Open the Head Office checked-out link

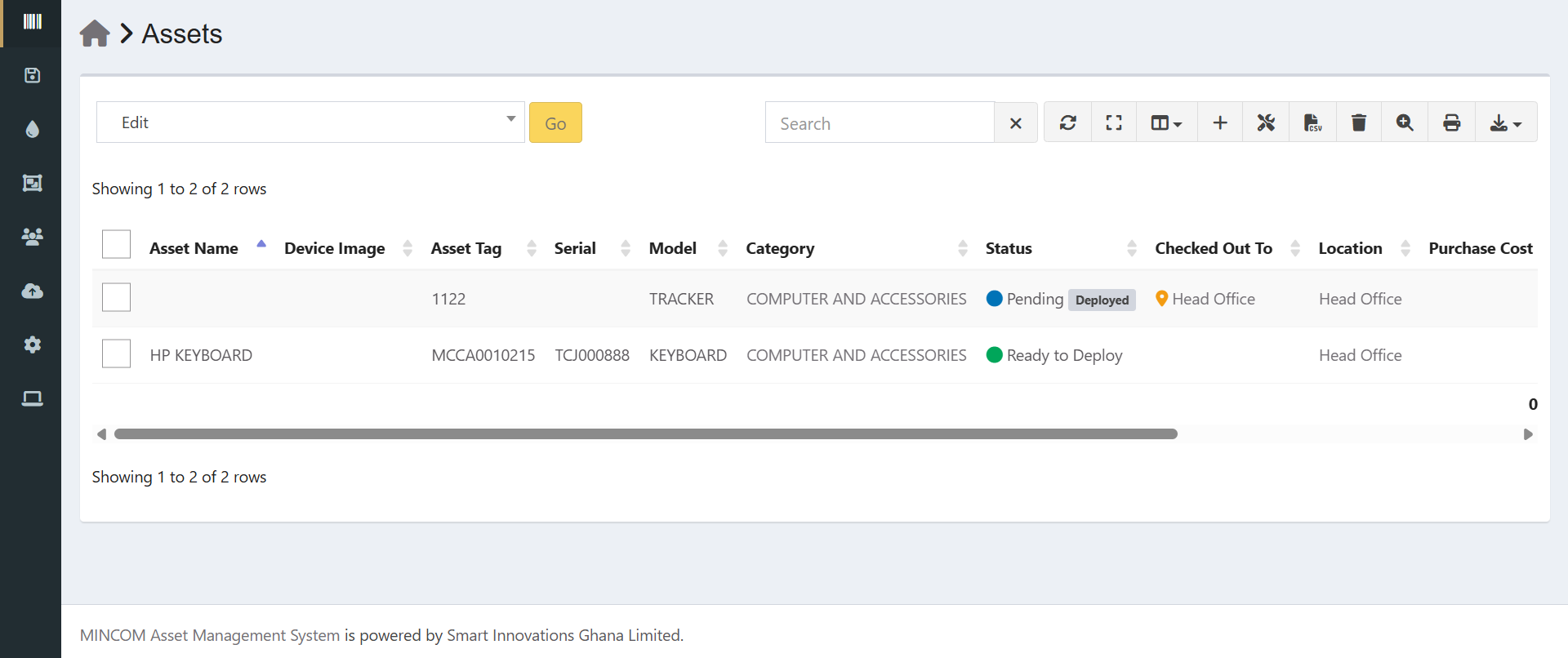point(1213,299)
